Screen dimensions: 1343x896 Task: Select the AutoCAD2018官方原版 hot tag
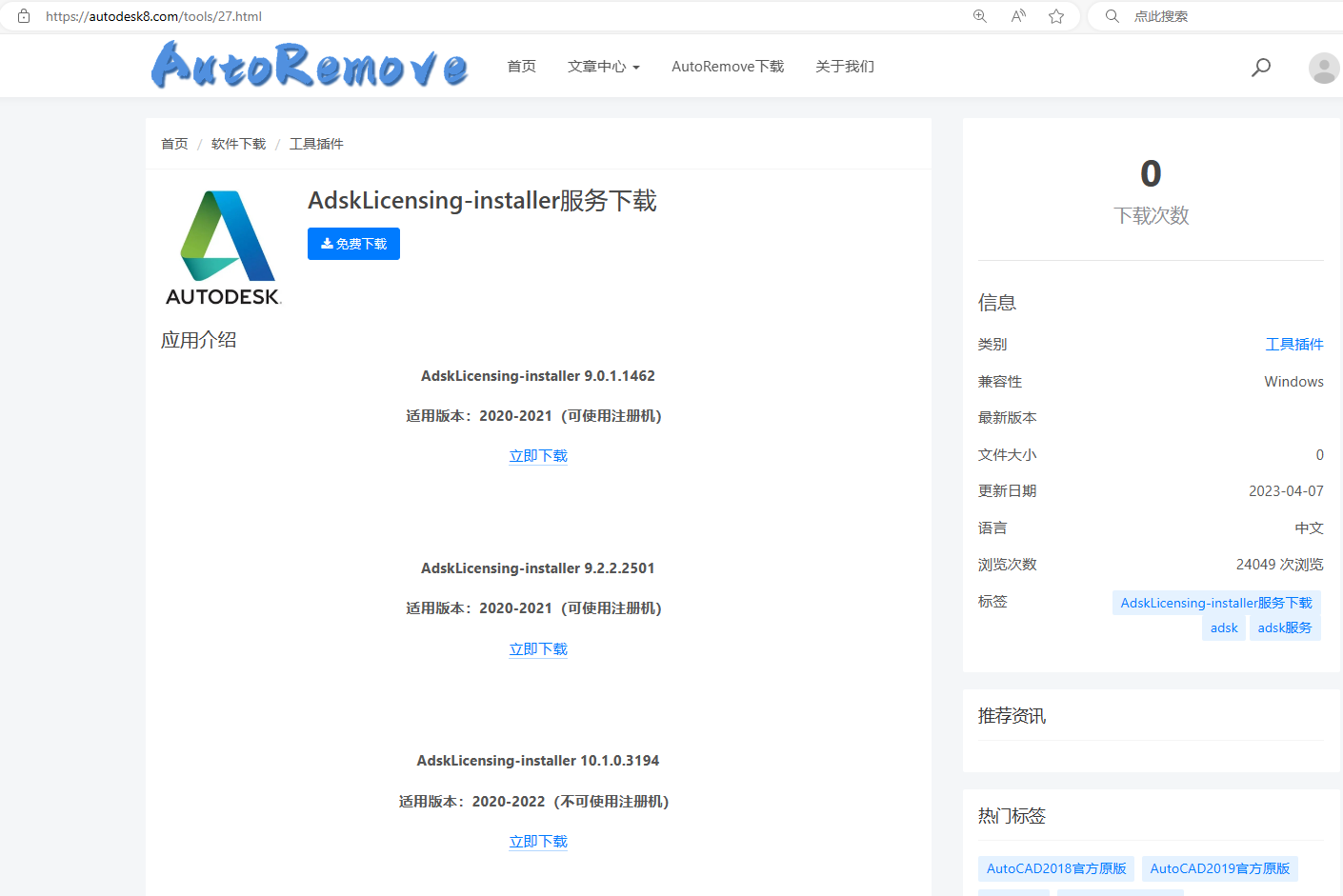(1056, 868)
